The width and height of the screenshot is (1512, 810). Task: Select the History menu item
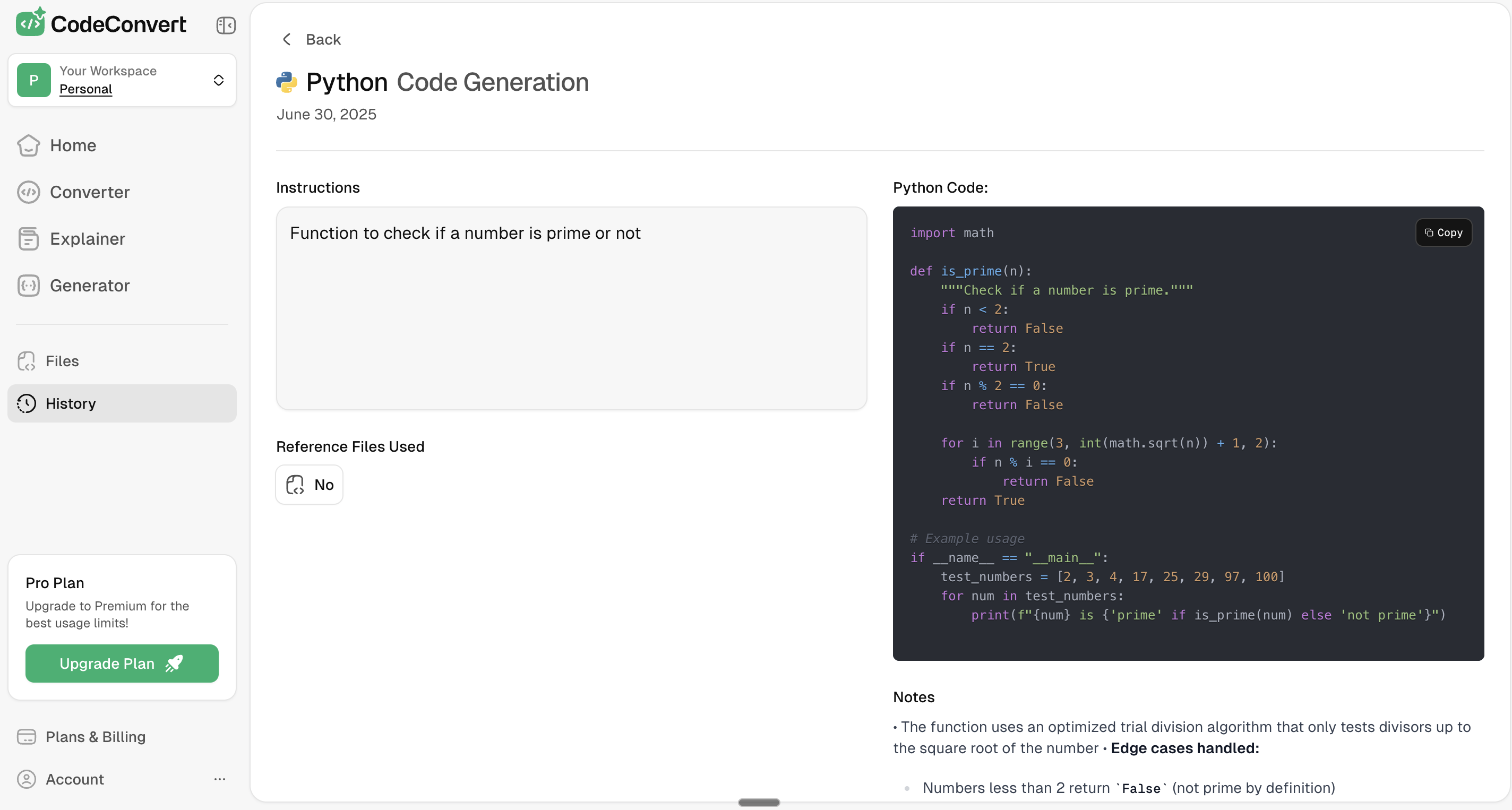(x=71, y=403)
